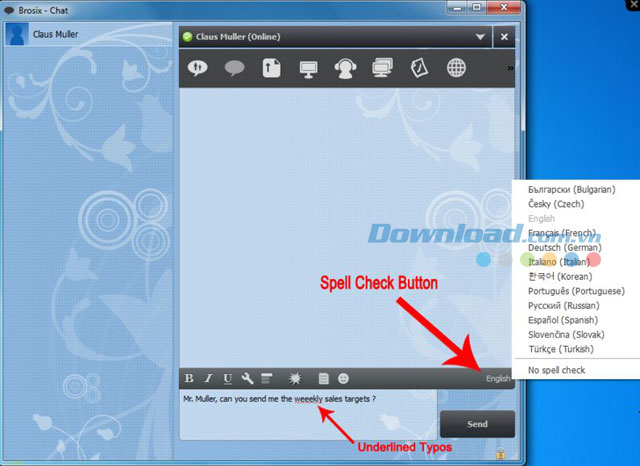Choose Korean spell check language

click(560, 276)
